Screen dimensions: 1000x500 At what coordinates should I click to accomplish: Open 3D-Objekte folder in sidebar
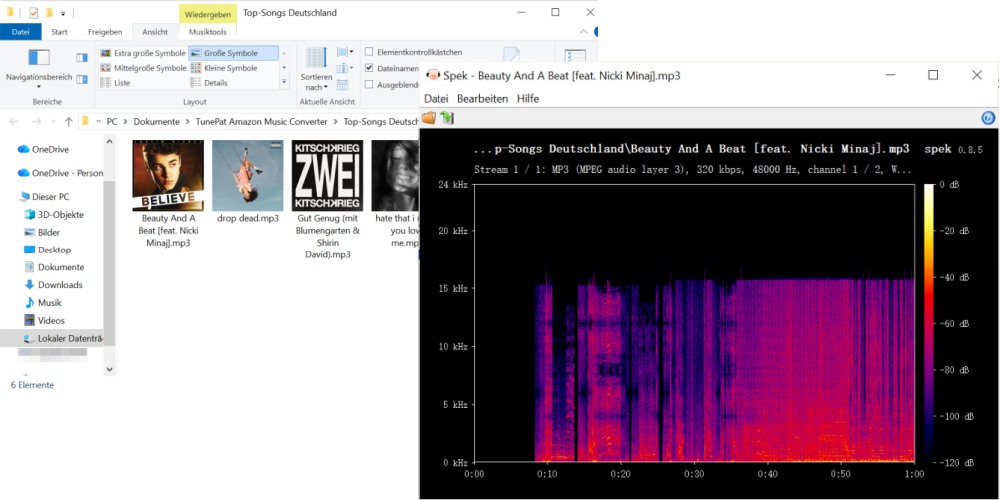[54, 215]
